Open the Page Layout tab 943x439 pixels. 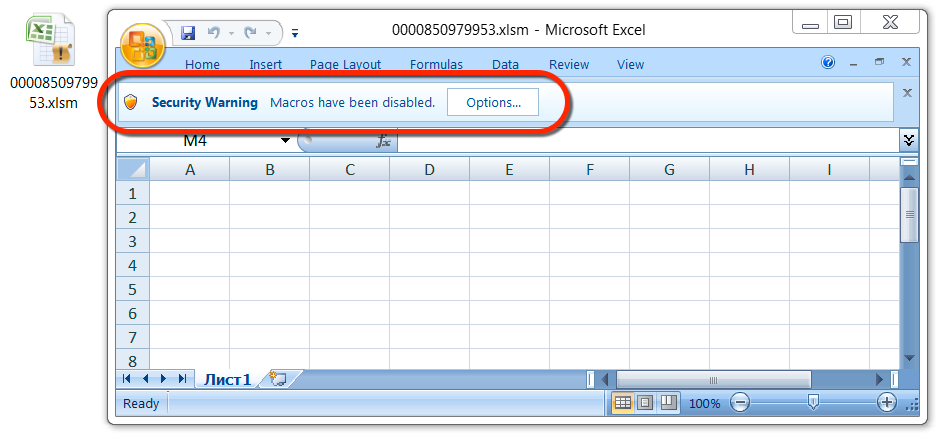[x=345, y=64]
